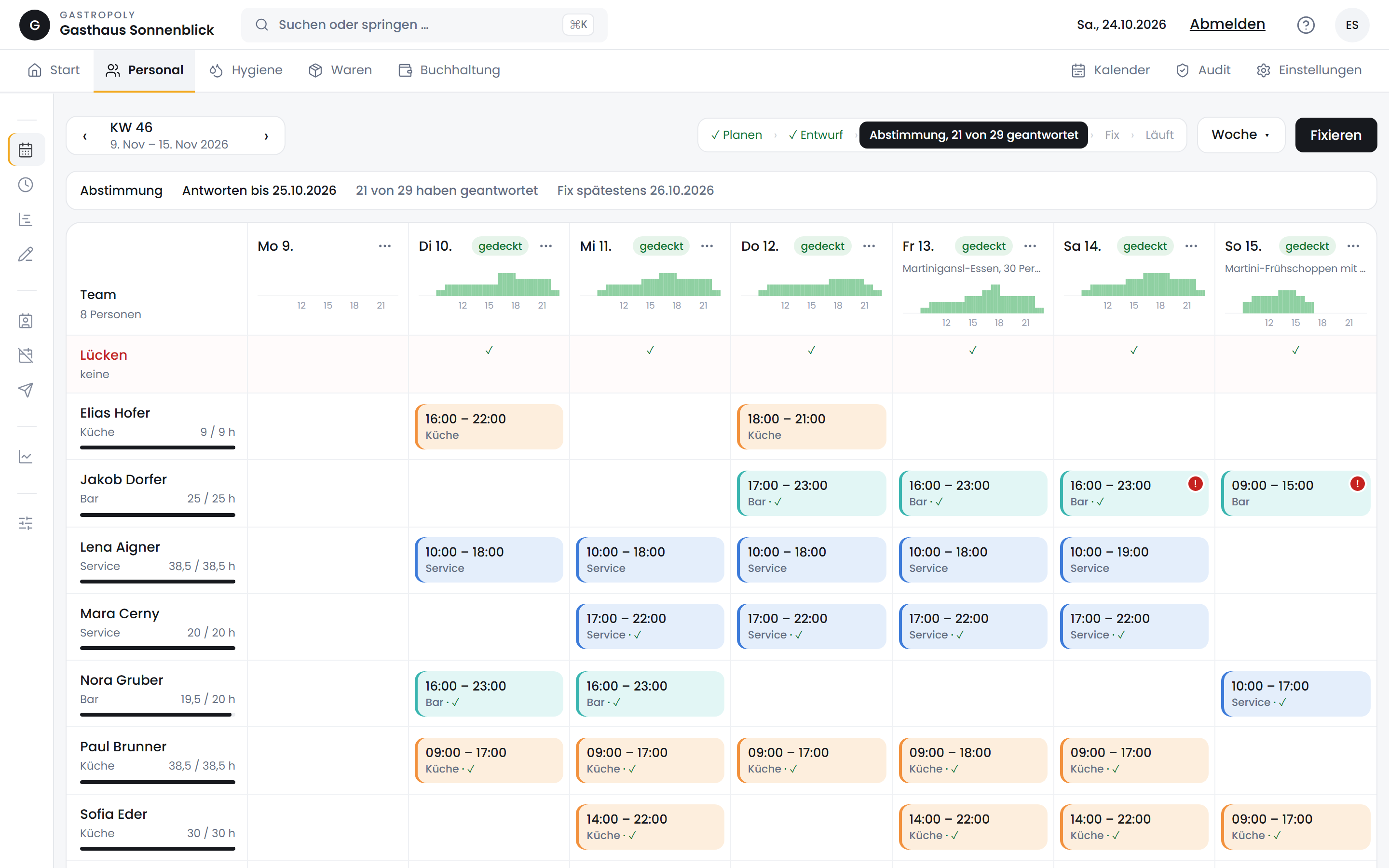This screenshot has width=1389, height=868.
Task: Click the help question mark icon
Action: tap(1306, 25)
